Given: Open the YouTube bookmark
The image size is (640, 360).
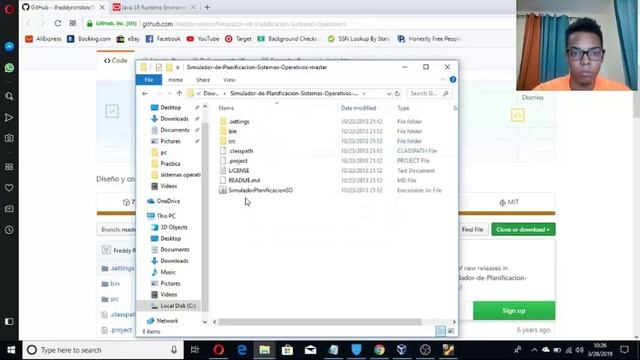Looking at the screenshot, I should tap(203, 39).
